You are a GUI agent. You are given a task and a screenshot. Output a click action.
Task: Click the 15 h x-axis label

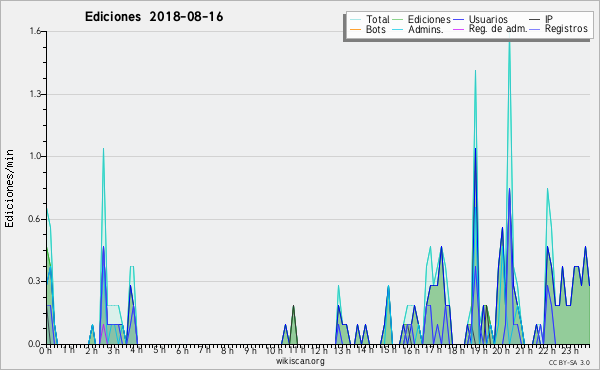pyautogui.click(x=388, y=350)
